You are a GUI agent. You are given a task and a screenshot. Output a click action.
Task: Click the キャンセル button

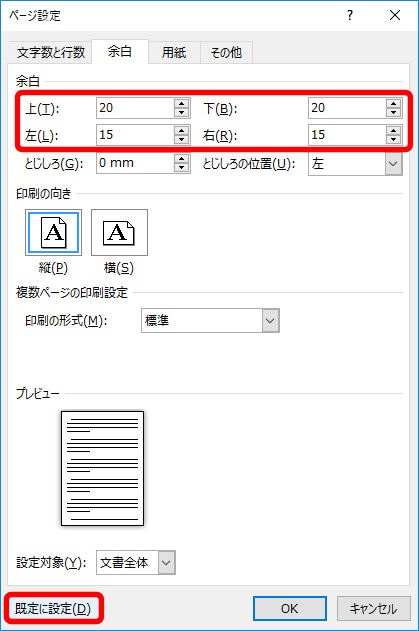click(374, 608)
